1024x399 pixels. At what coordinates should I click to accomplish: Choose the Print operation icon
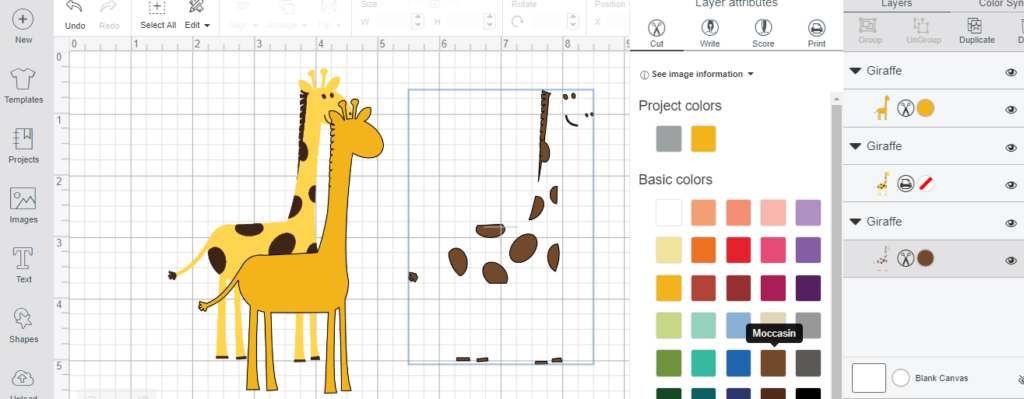point(816,33)
